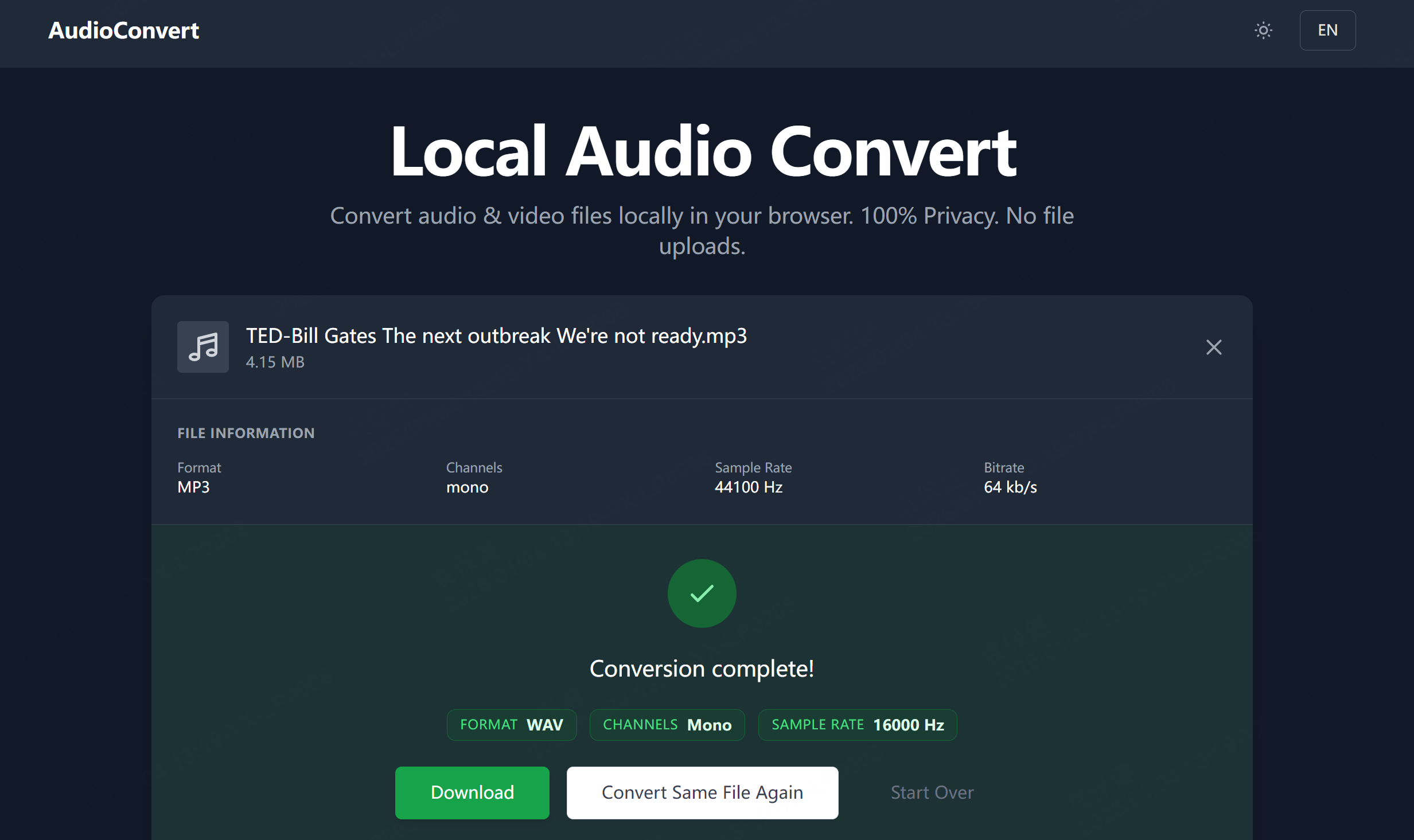Screen dimensions: 1414x840
Task: Click Start Over to reset the converter
Action: 932,792
